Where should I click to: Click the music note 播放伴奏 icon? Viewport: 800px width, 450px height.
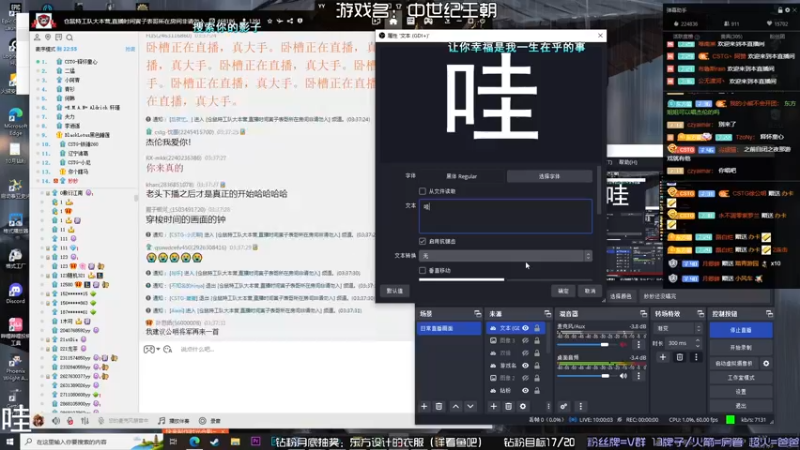click(x=161, y=420)
